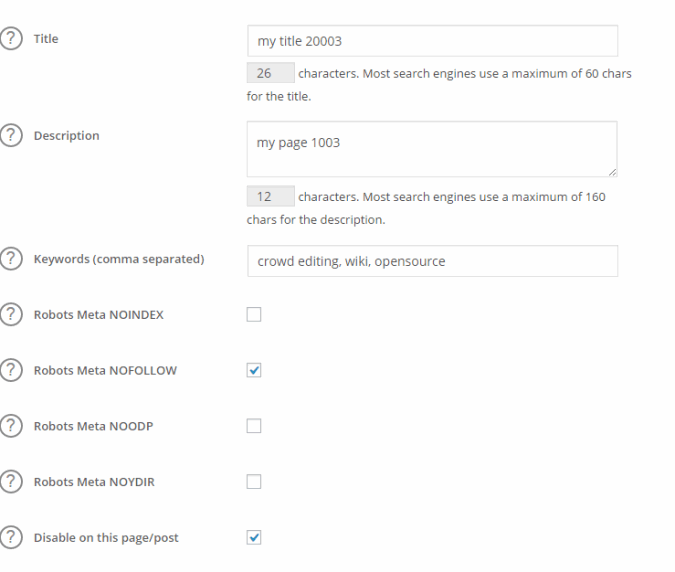Click the 'Robots Meta NOODP' label
The image size is (675, 572).
click(x=93, y=426)
